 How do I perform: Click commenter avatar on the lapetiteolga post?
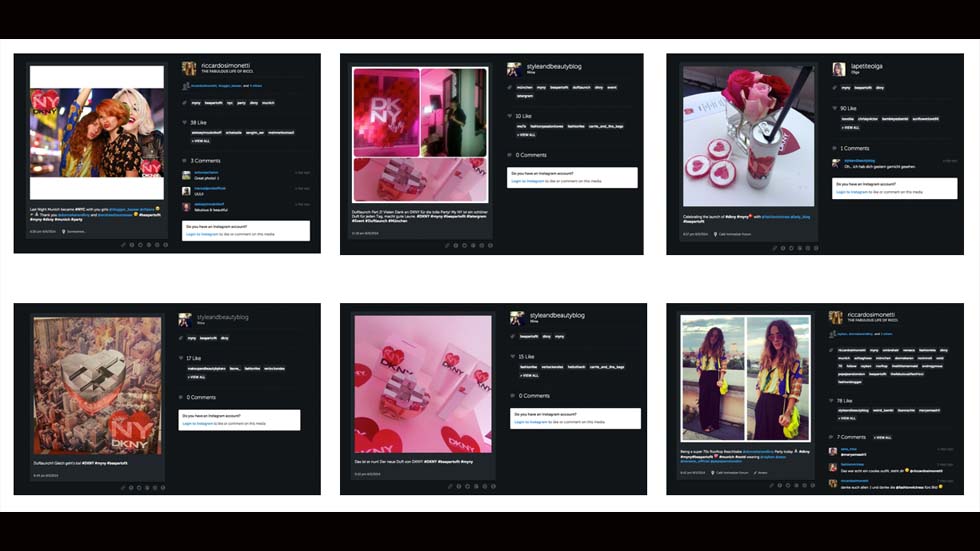(x=836, y=163)
